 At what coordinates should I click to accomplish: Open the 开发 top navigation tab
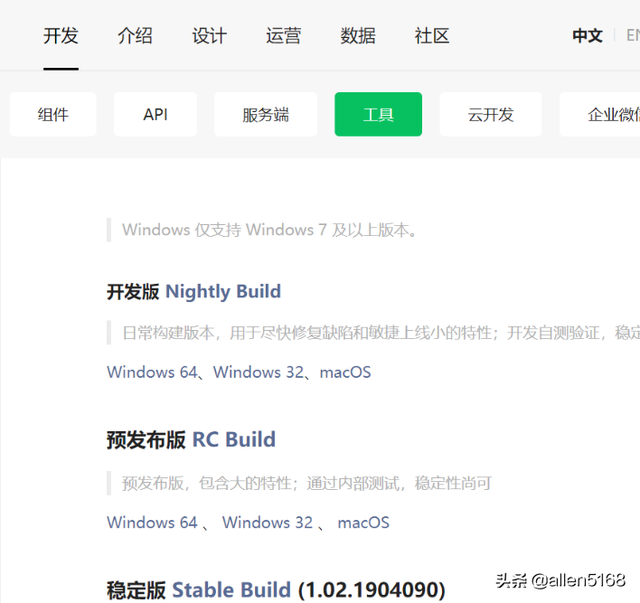click(61, 36)
